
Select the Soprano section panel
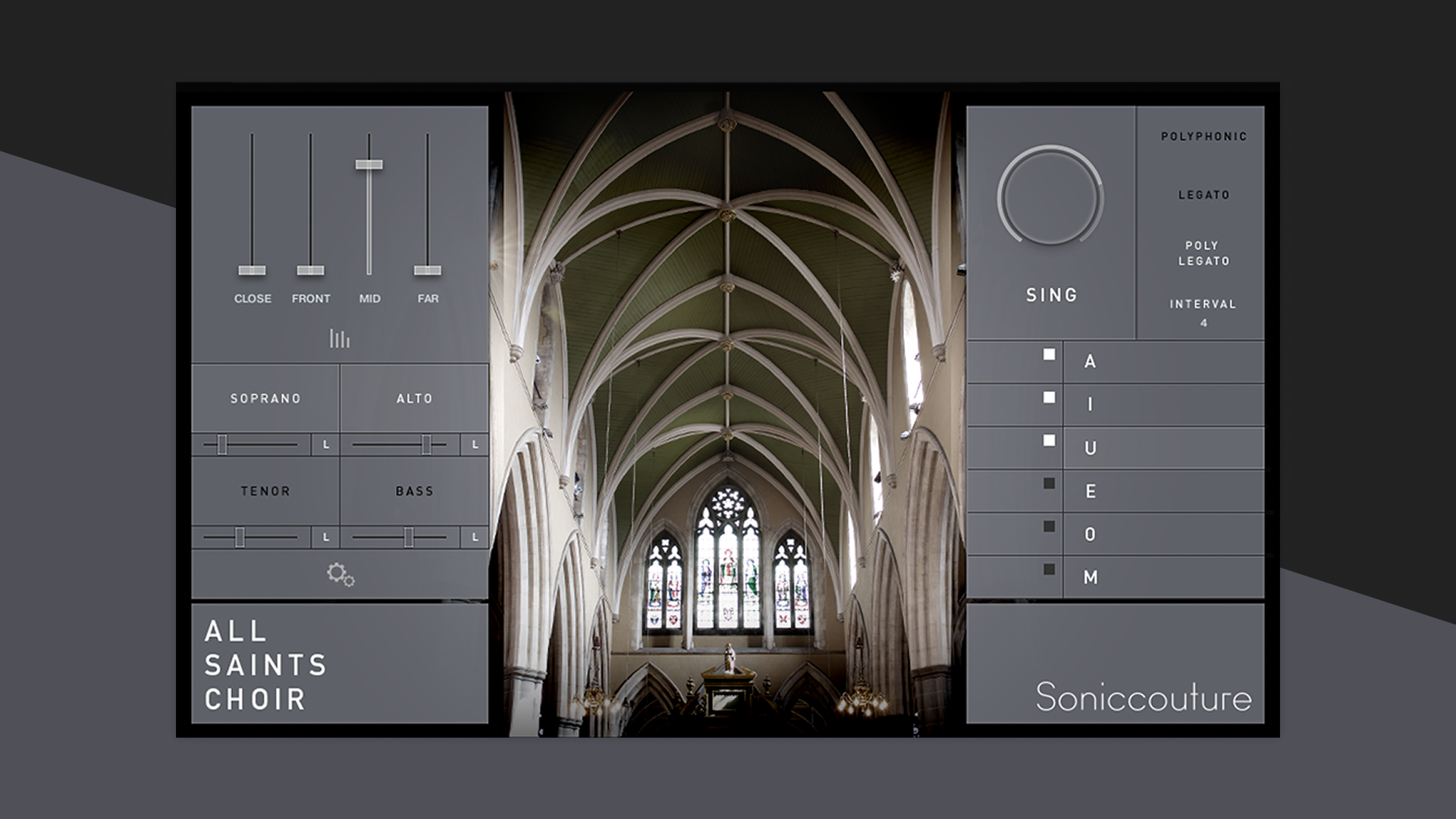tap(265, 397)
